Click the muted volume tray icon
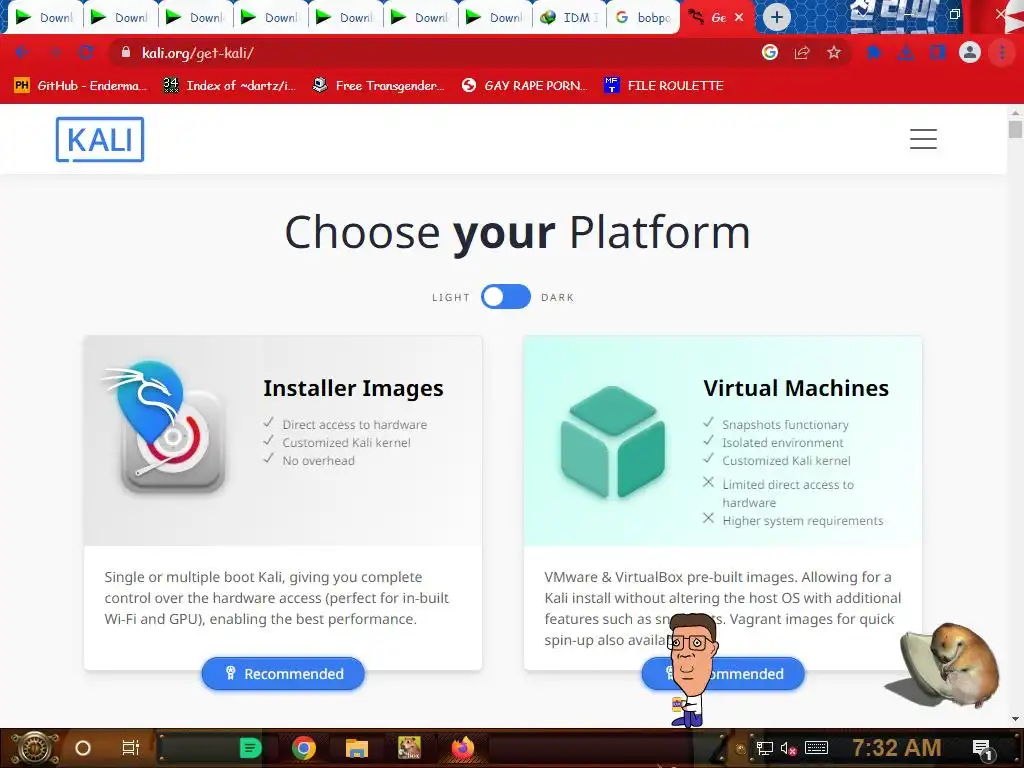The image size is (1024, 768). [788, 748]
